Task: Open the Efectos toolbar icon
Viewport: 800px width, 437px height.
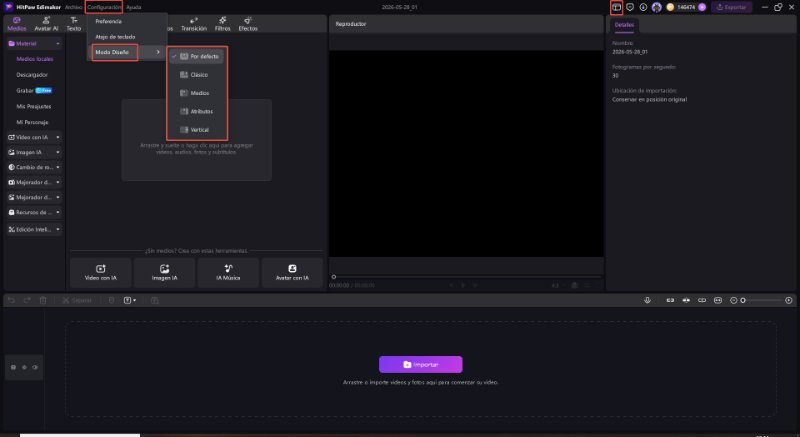Action: tap(248, 24)
